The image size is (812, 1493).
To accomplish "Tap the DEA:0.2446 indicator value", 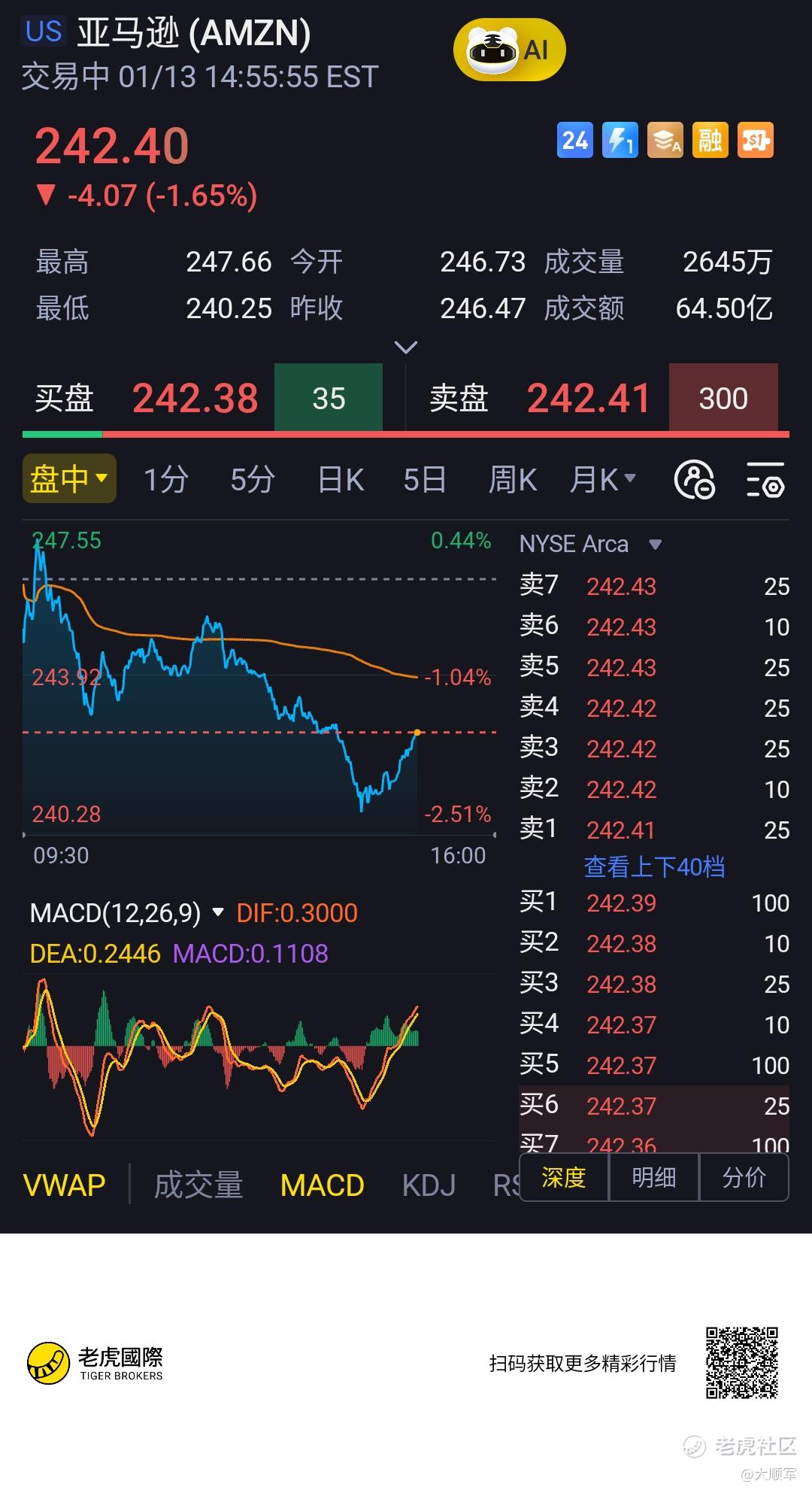I will pos(95,954).
